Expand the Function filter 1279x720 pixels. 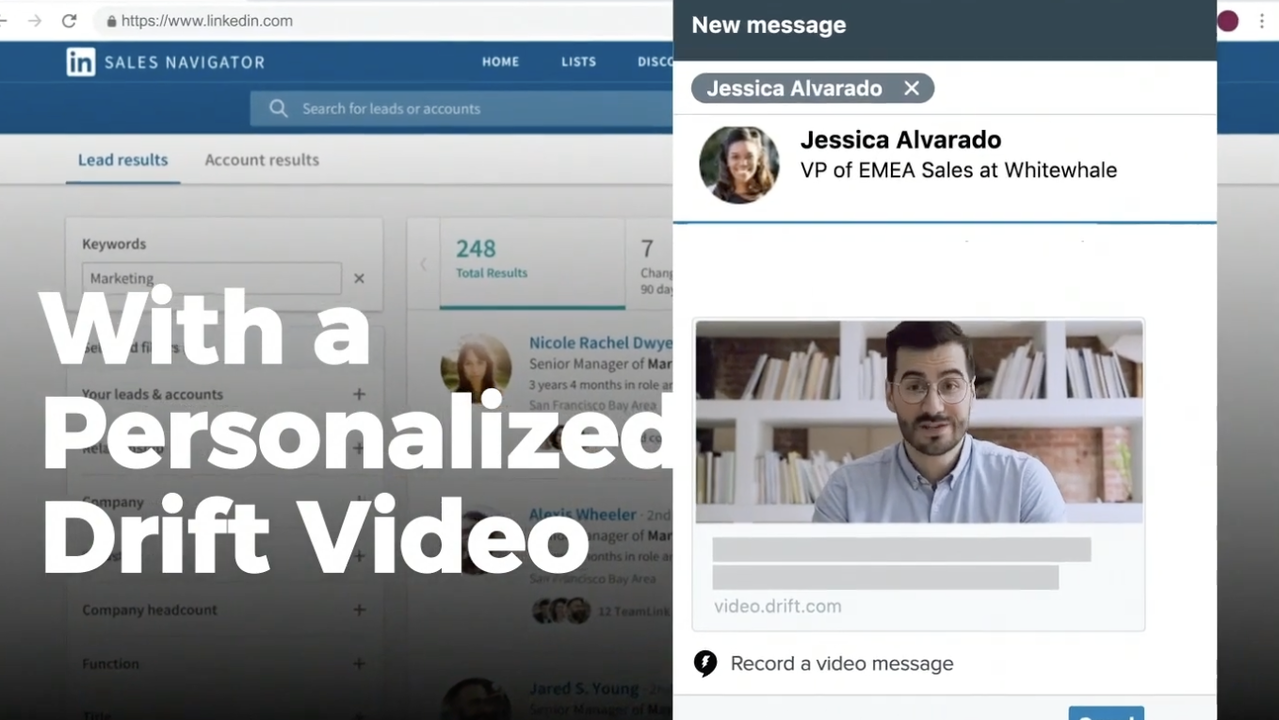(x=359, y=663)
